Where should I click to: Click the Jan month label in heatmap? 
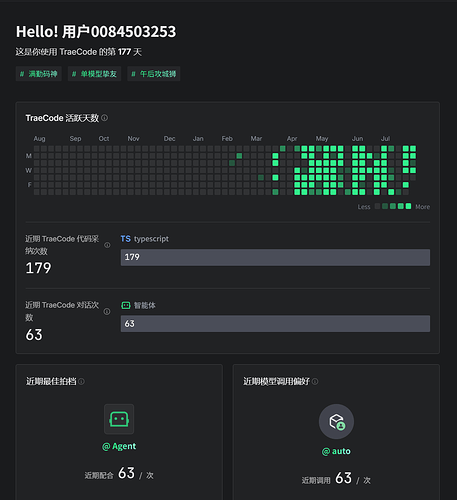(198, 139)
